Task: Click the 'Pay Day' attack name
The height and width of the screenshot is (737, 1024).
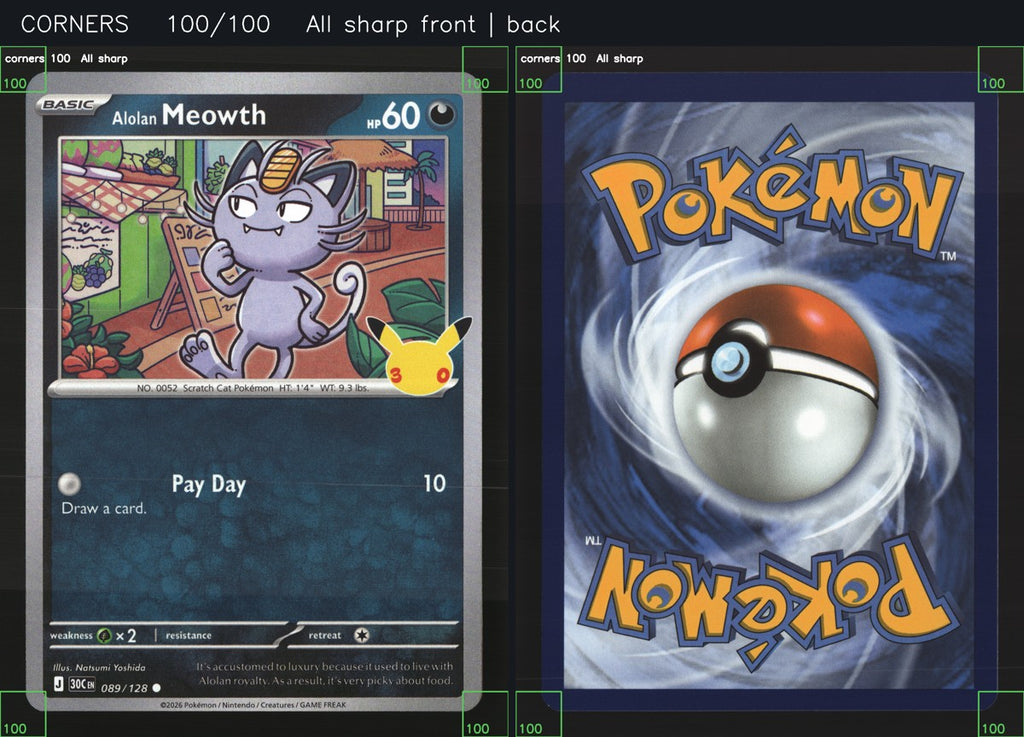Action: pos(209,485)
